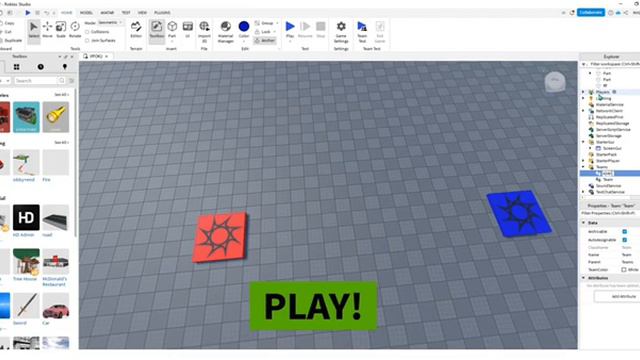Start a Team Test session
The height and width of the screenshot is (360, 640).
362,31
